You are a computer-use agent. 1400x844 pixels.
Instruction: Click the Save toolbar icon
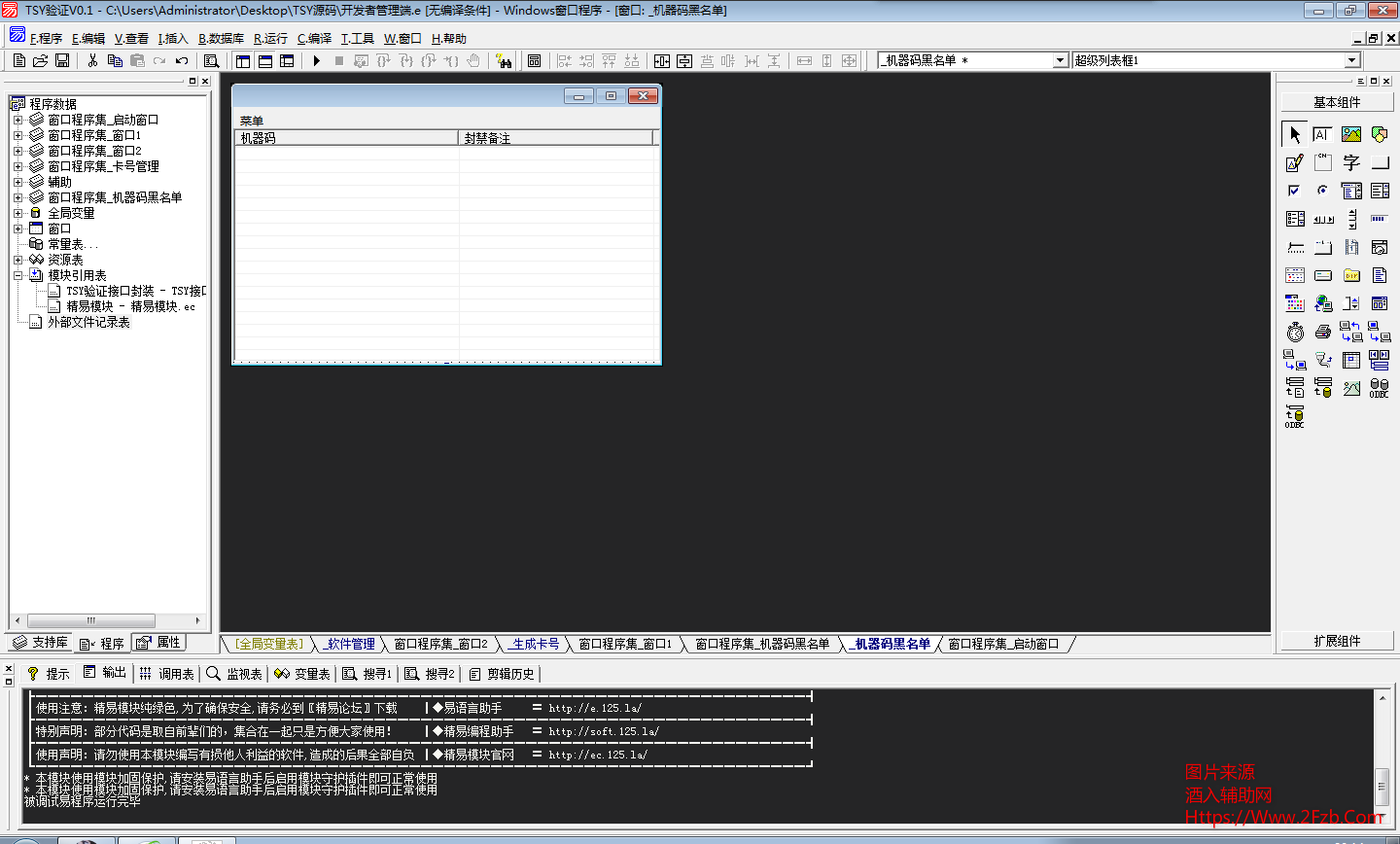(x=61, y=60)
